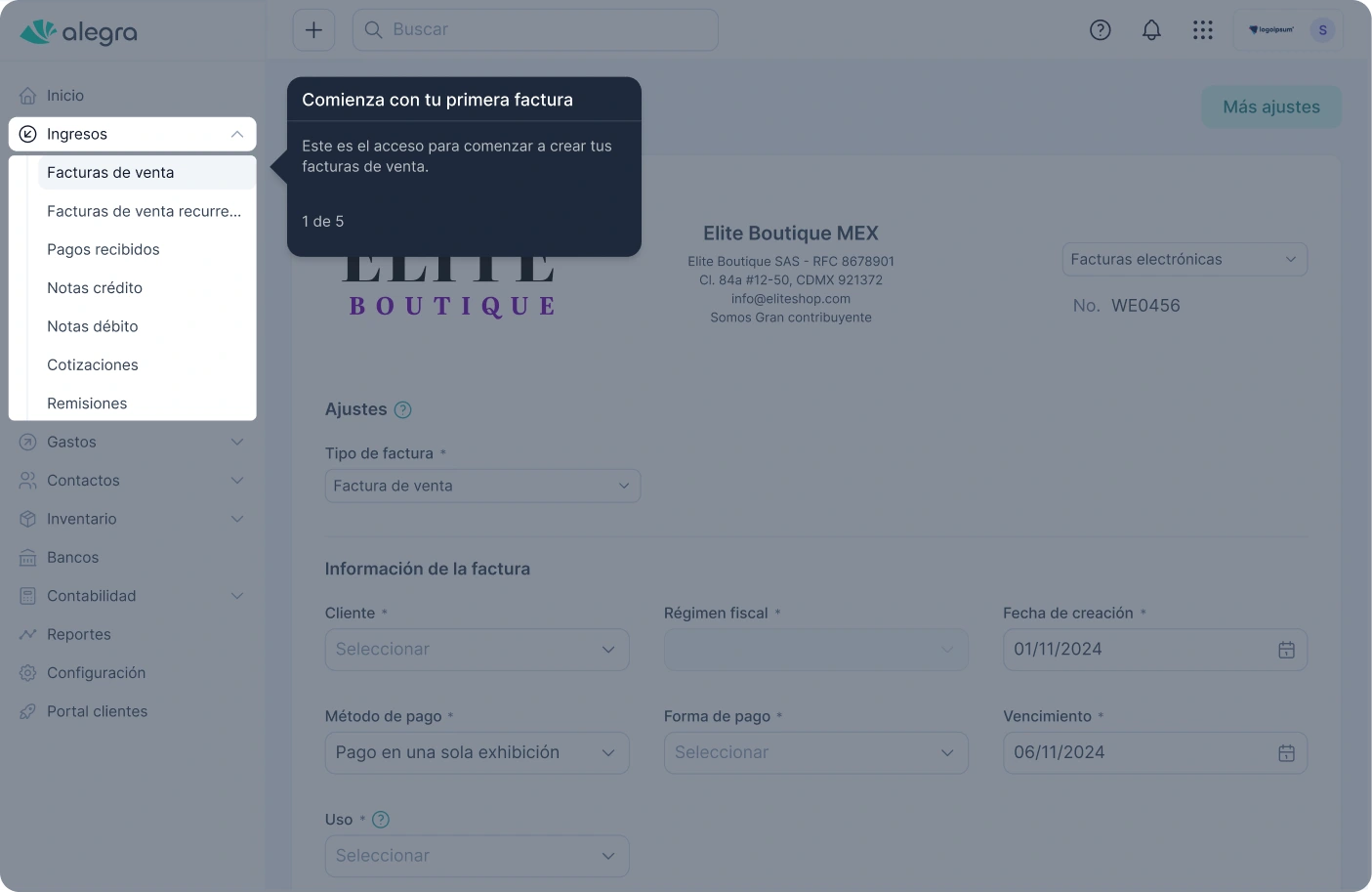Click the help icon next to Ajustes
Screen dimensions: 1372x892
tap(402, 410)
